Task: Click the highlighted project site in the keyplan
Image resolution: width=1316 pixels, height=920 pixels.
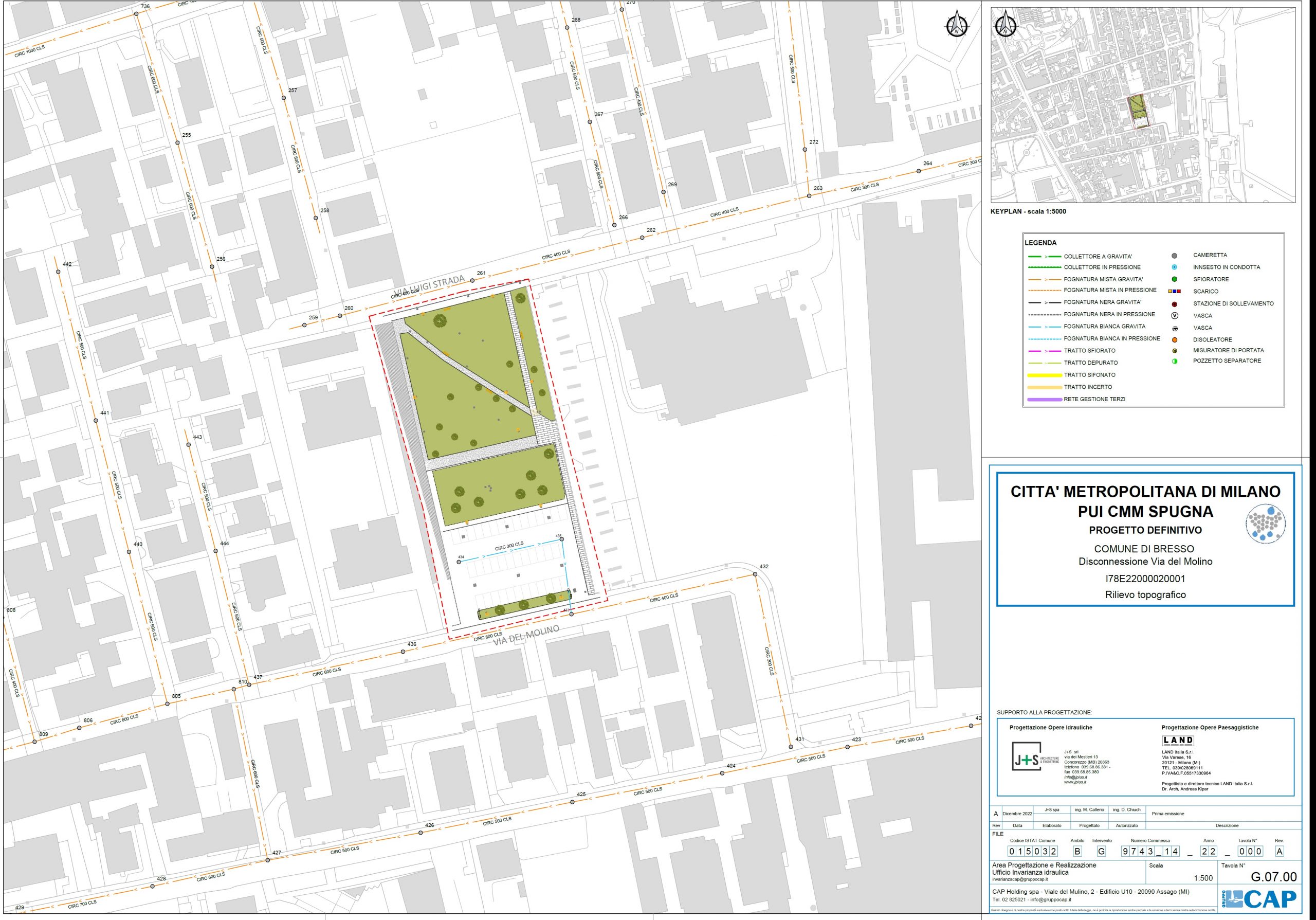Action: coord(1138,111)
